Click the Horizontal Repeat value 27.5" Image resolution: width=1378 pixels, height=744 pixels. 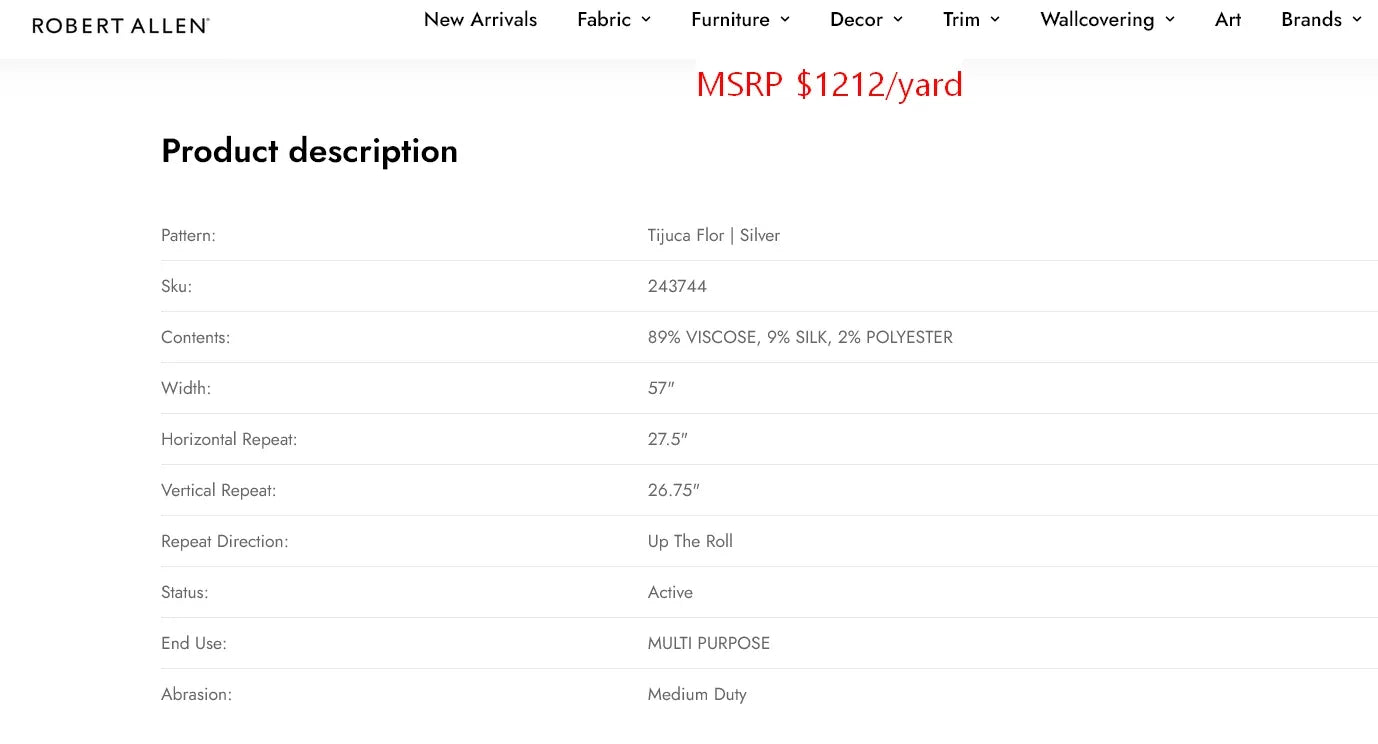pos(667,440)
